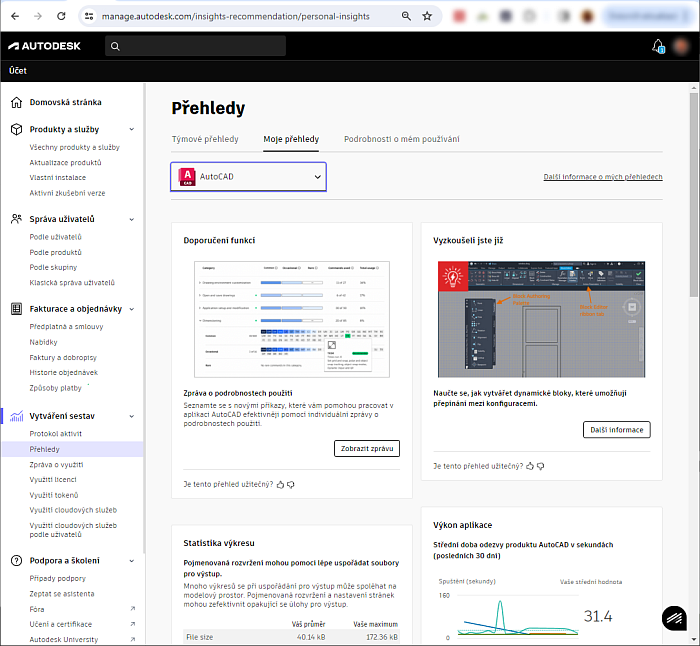Thumbs up the Vyzkoušeli jste již card
Image resolution: width=700 pixels, height=646 pixels.
tap(529, 466)
